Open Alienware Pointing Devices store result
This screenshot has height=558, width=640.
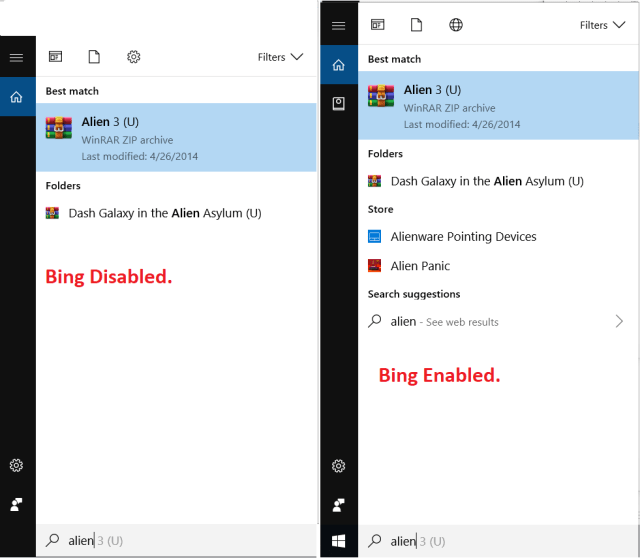(x=498, y=236)
